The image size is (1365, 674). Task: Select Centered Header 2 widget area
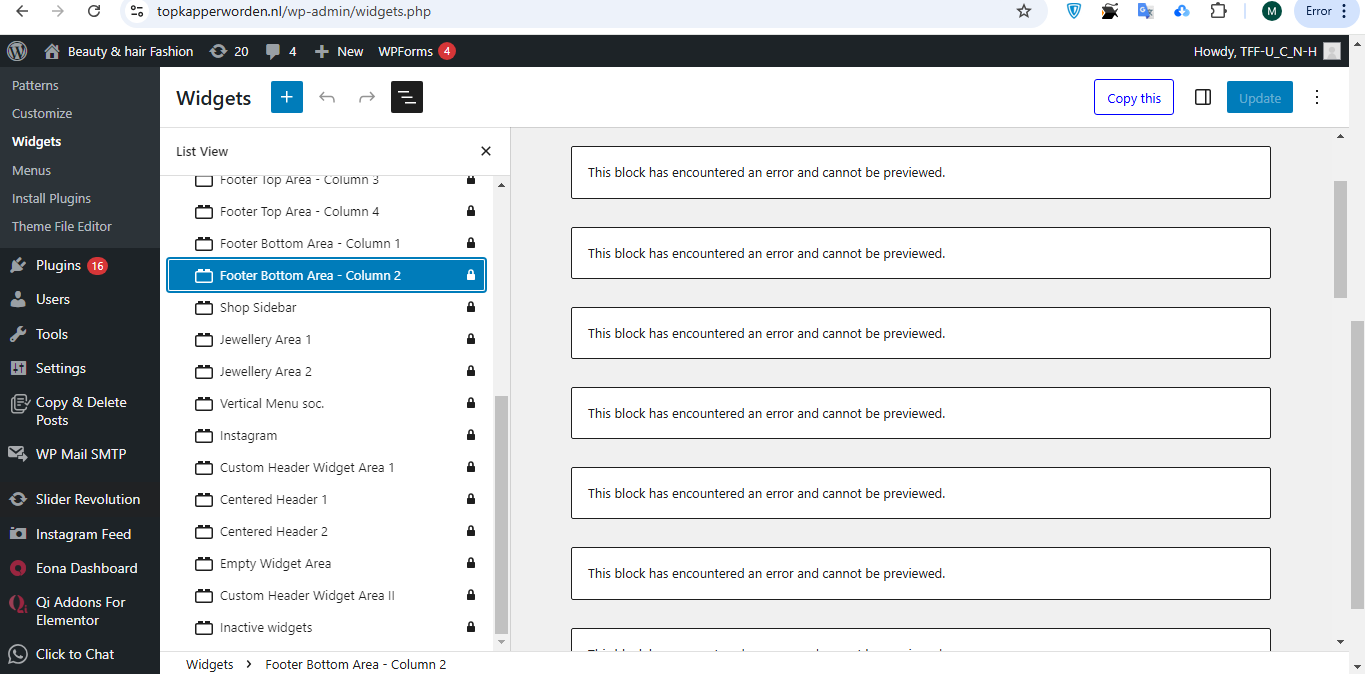pyautogui.click(x=327, y=531)
